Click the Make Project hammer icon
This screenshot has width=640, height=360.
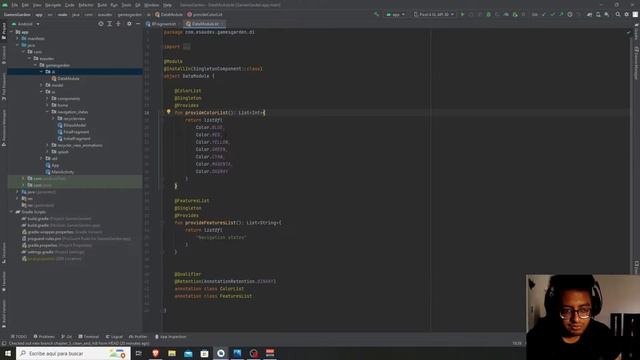click(376, 14)
